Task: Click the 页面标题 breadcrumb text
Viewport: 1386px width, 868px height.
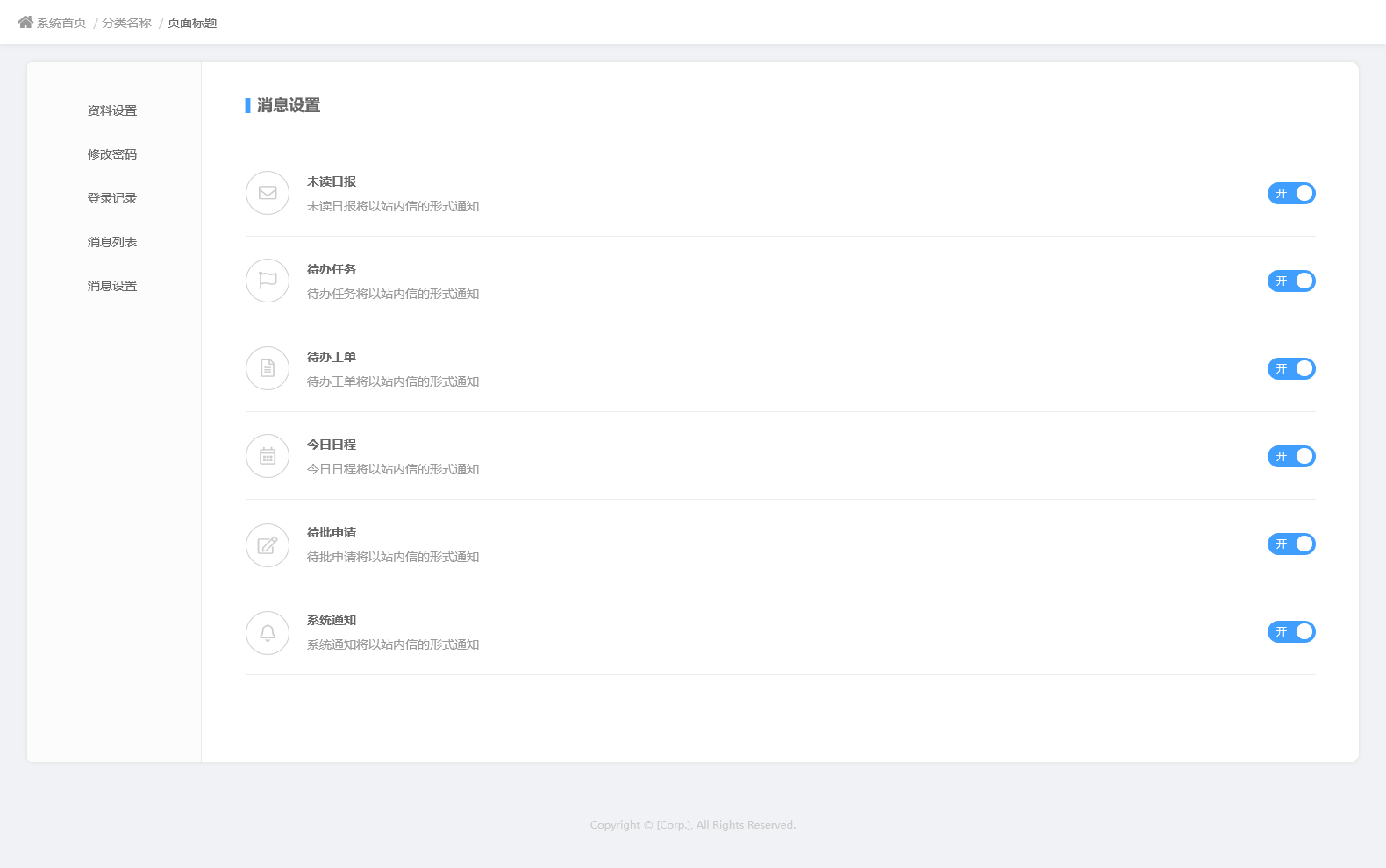Action: (192, 23)
